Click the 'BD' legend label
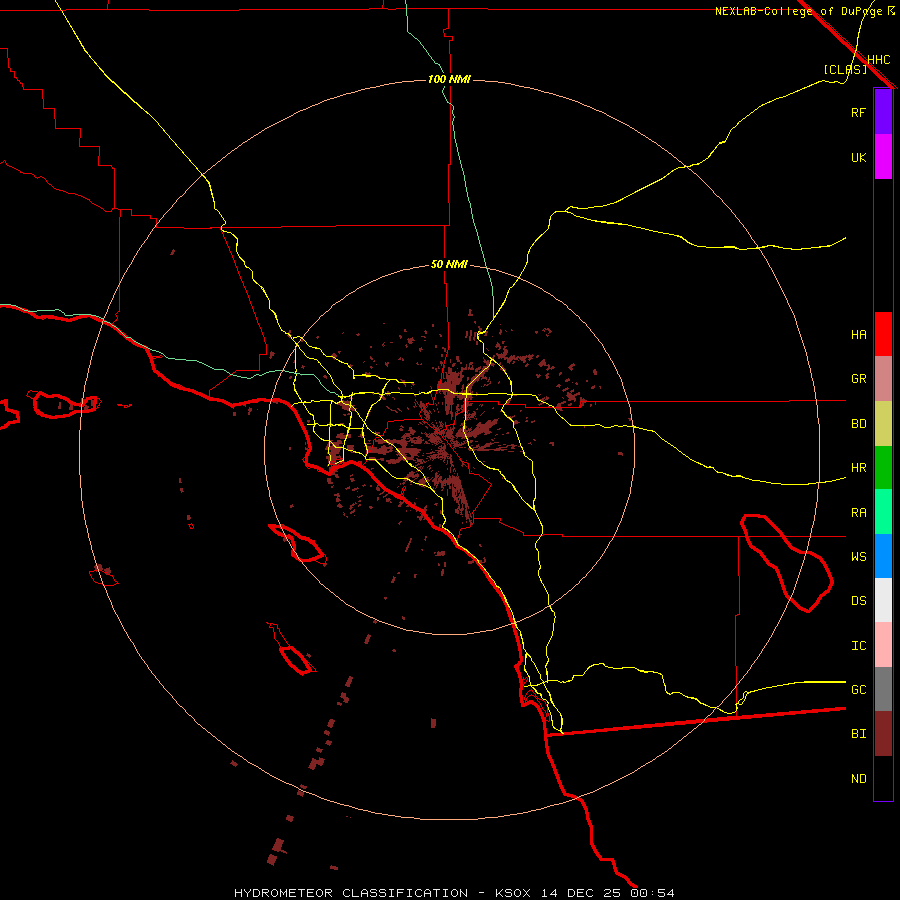This screenshot has width=900, height=900. pyautogui.click(x=859, y=423)
